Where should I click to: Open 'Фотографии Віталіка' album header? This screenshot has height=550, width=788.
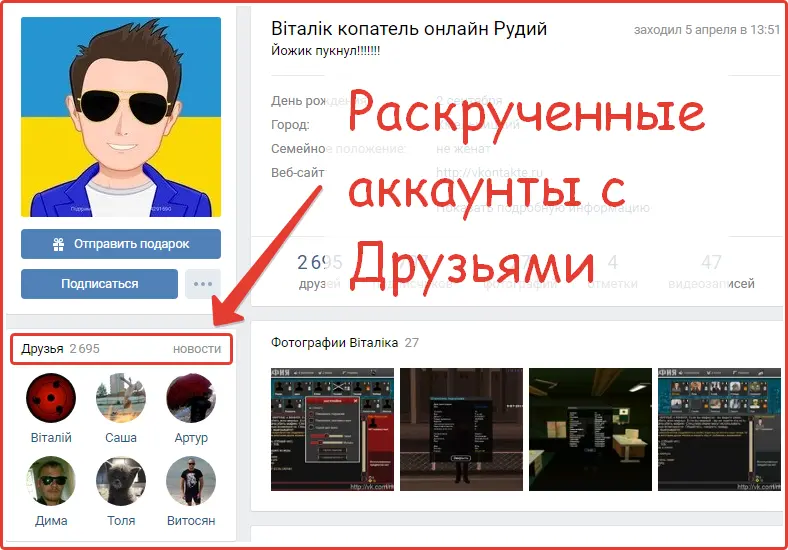(x=345, y=343)
